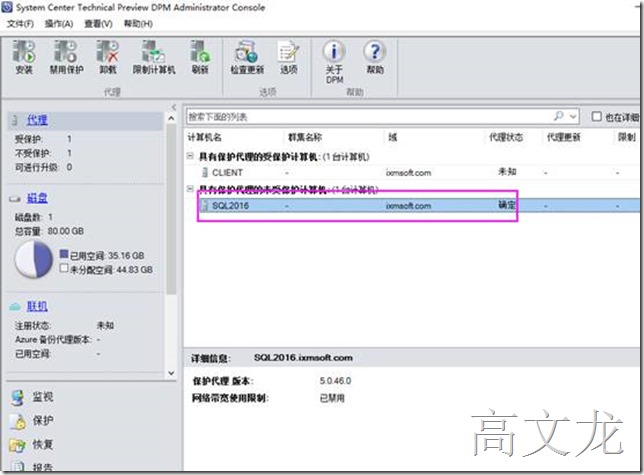The image size is (644, 475).
Task: Click the 代理 agents server icon in sidebar
Action: (15, 120)
